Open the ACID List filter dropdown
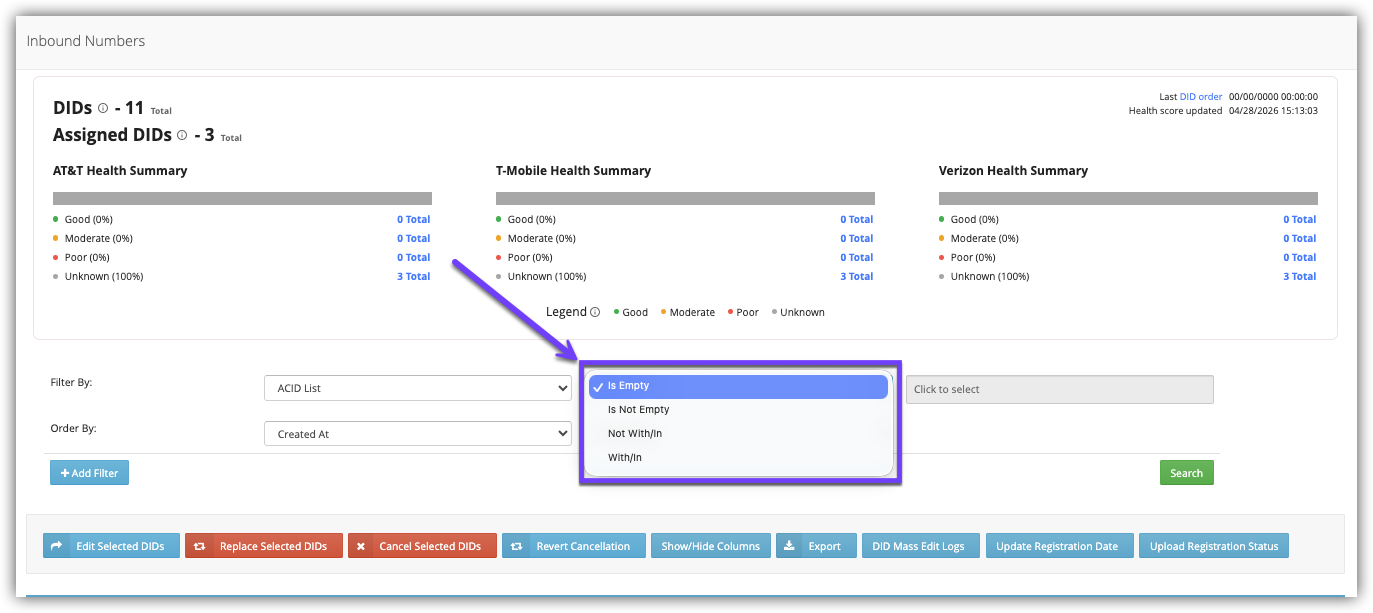1373x613 pixels. [417, 388]
